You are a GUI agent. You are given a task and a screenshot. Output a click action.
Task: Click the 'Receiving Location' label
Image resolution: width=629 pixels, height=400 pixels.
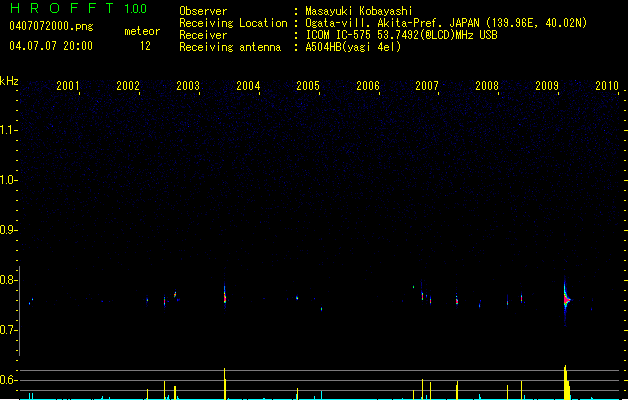pyautogui.click(x=233, y=23)
